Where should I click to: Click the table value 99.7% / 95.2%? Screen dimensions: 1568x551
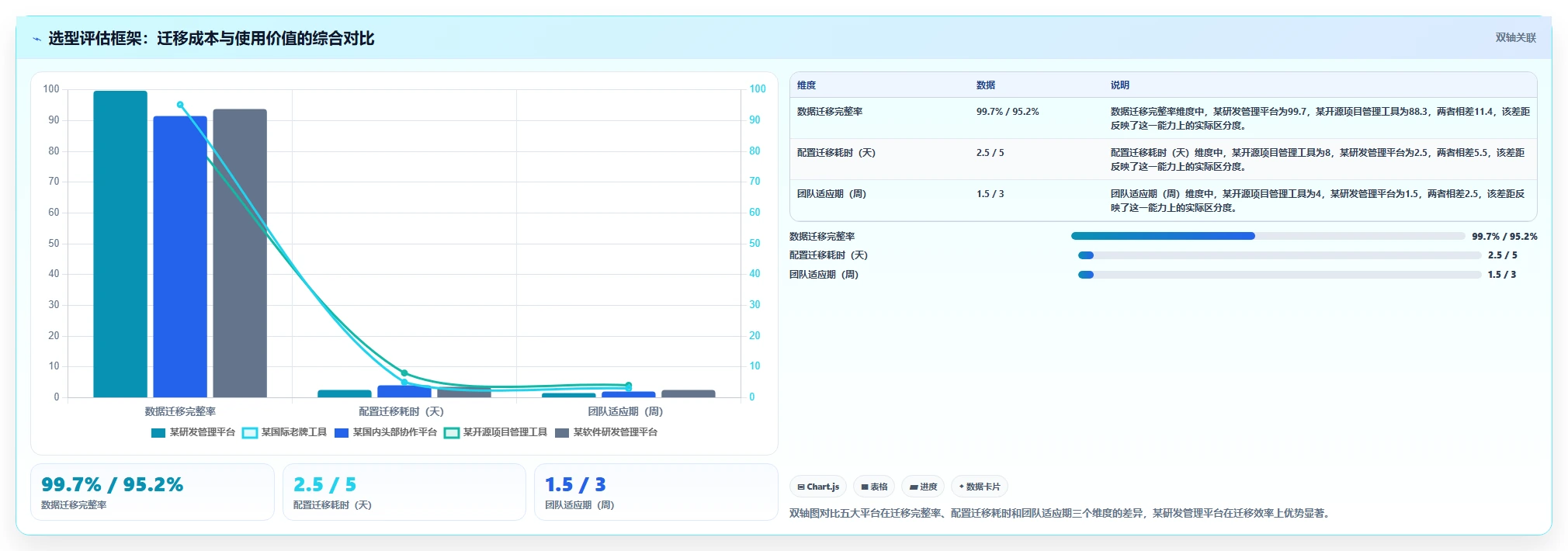pos(1008,112)
